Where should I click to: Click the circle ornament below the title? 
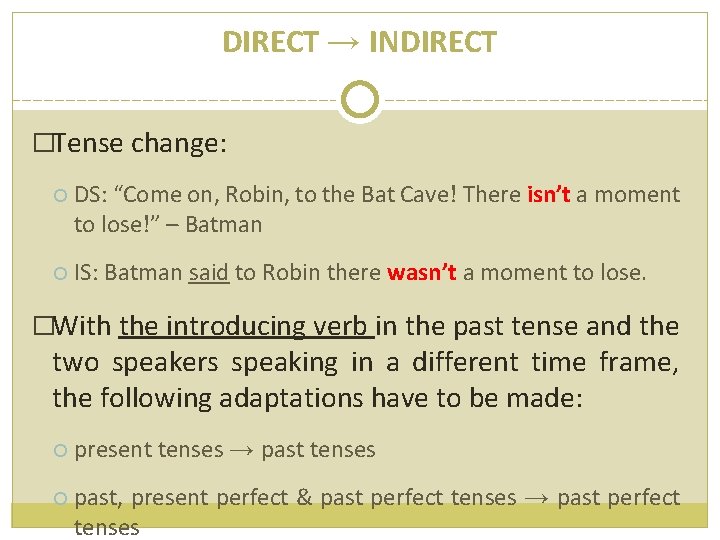(359, 100)
